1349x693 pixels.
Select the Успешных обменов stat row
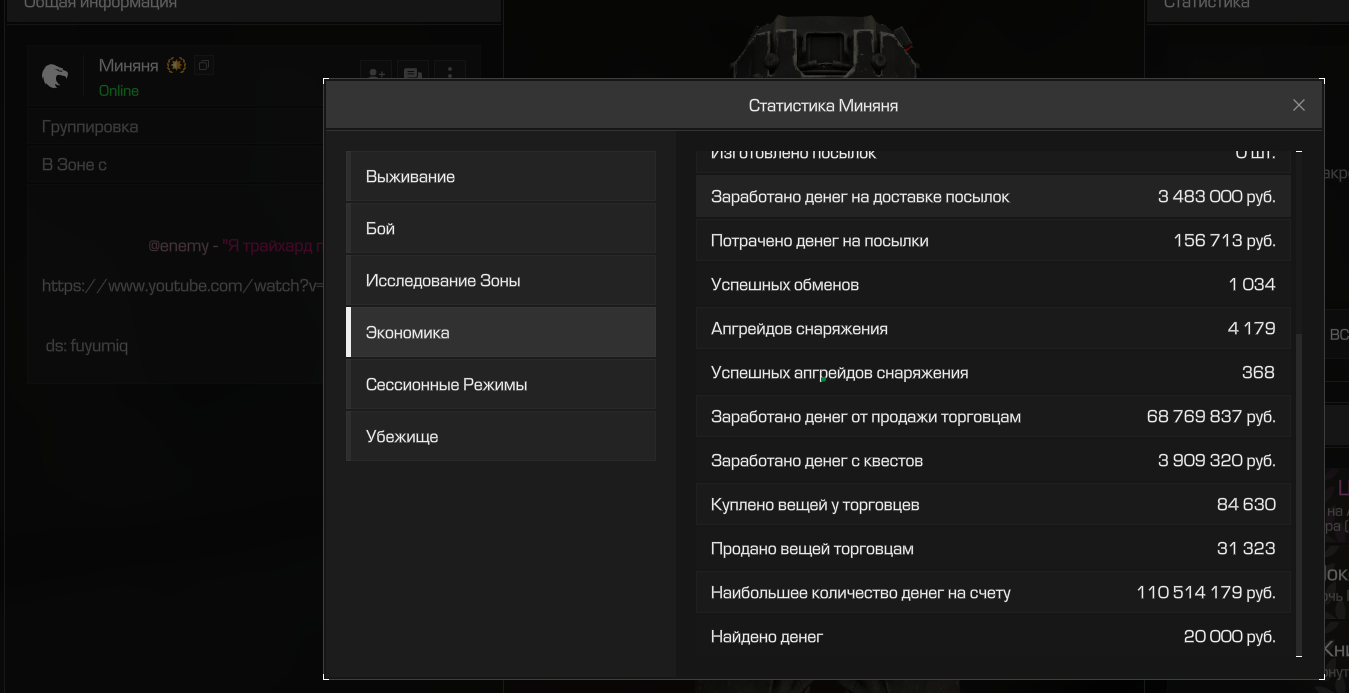point(992,285)
